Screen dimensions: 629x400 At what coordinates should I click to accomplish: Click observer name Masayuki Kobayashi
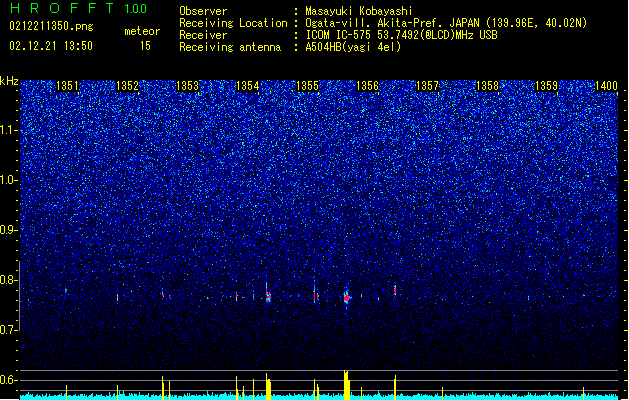(x=359, y=11)
